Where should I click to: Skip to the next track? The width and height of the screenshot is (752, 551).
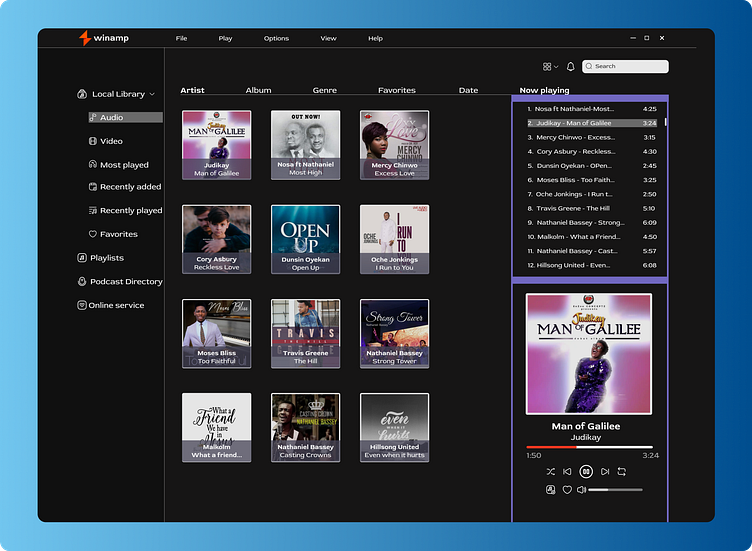(x=605, y=471)
